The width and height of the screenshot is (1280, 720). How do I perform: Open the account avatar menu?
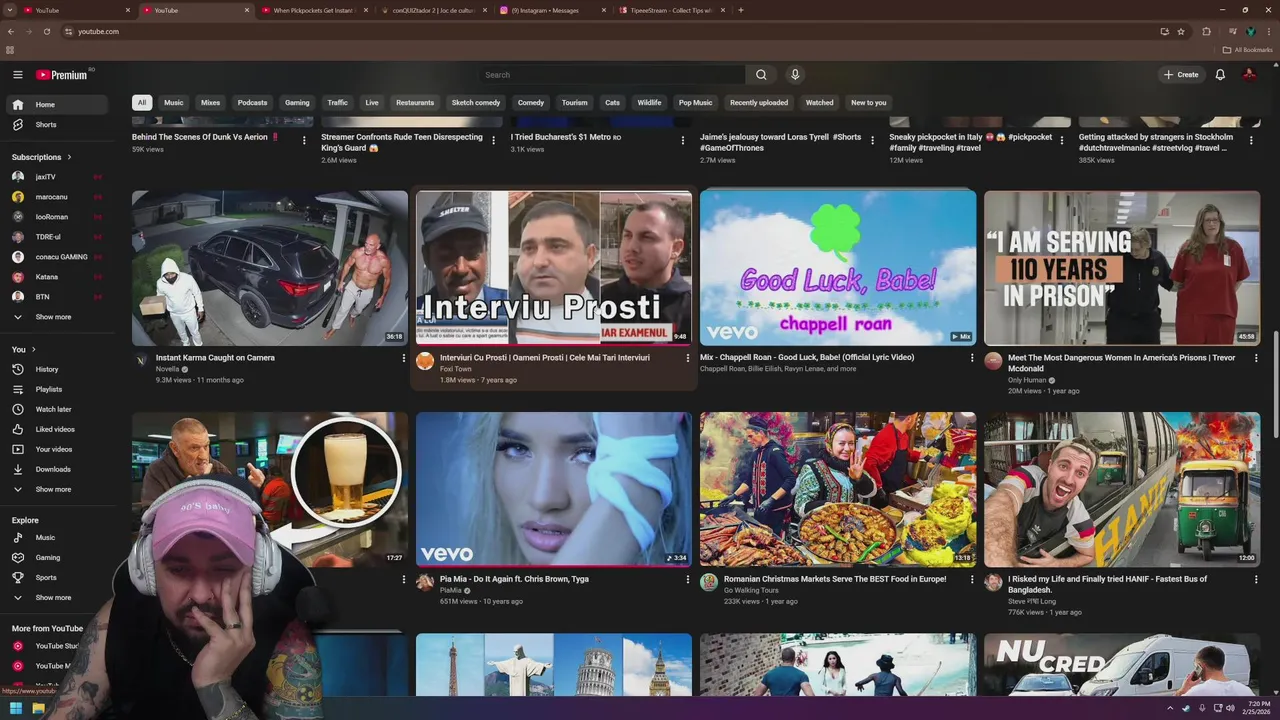click(x=1249, y=75)
